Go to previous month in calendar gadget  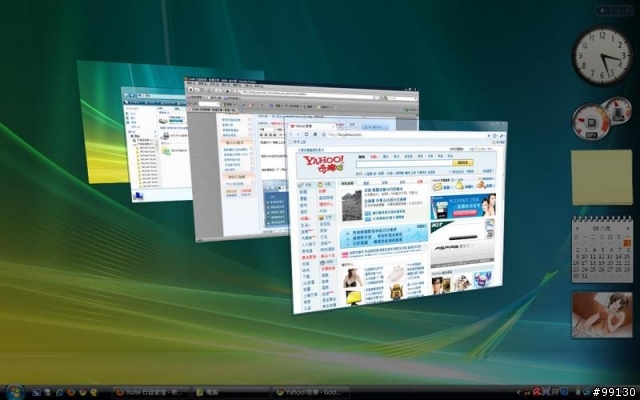[576, 228]
